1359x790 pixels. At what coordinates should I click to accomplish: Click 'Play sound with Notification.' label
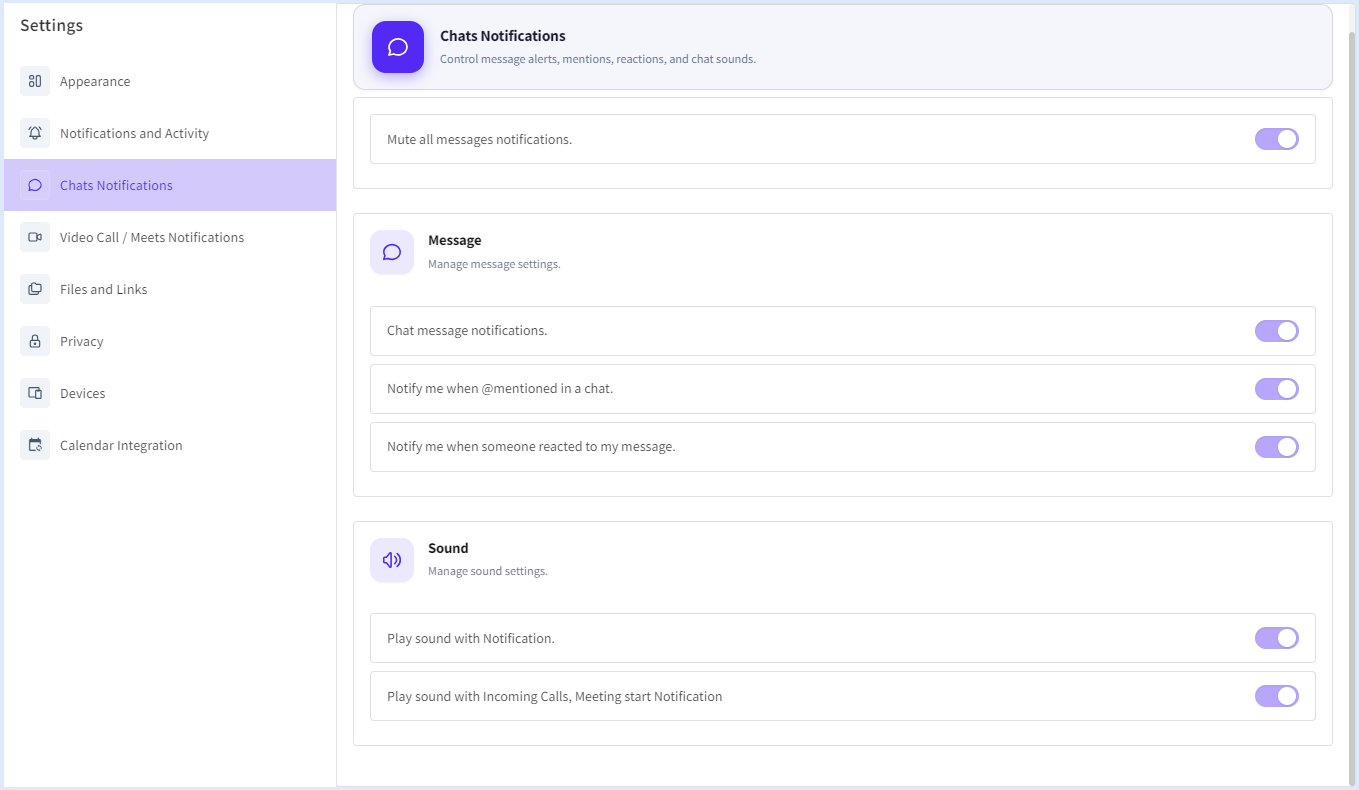(471, 638)
